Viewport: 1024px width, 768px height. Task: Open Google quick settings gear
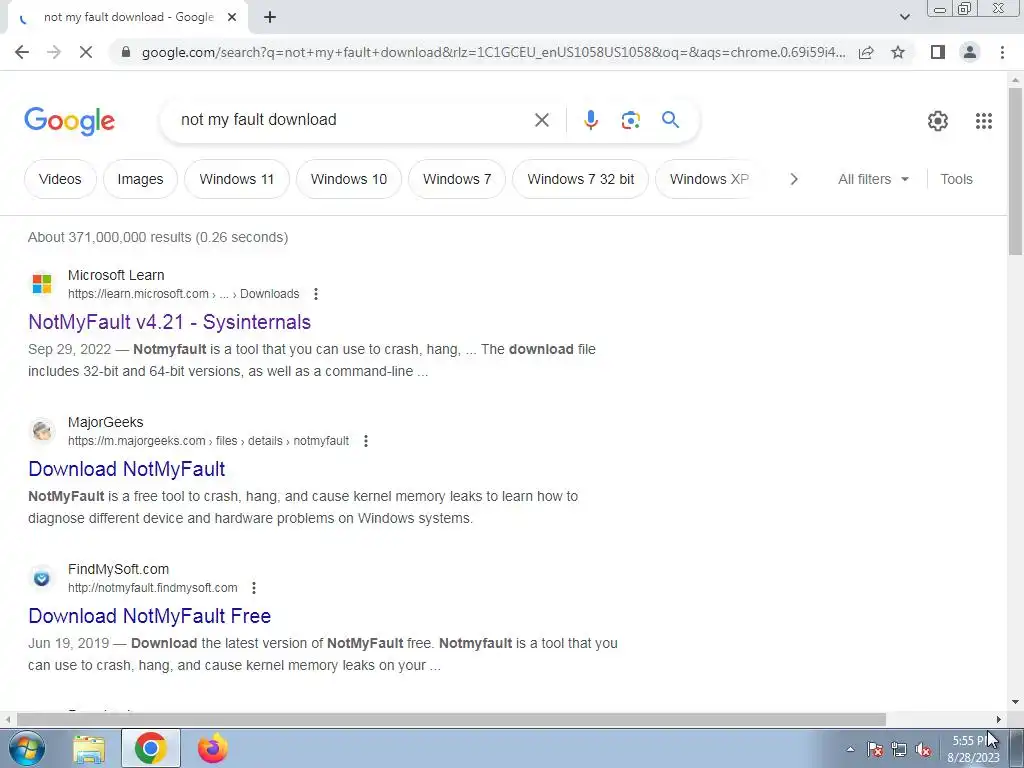[x=938, y=121]
